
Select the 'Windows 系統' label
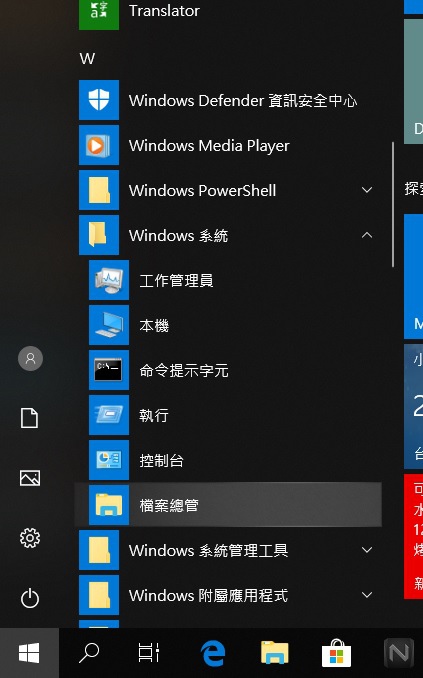click(178, 235)
